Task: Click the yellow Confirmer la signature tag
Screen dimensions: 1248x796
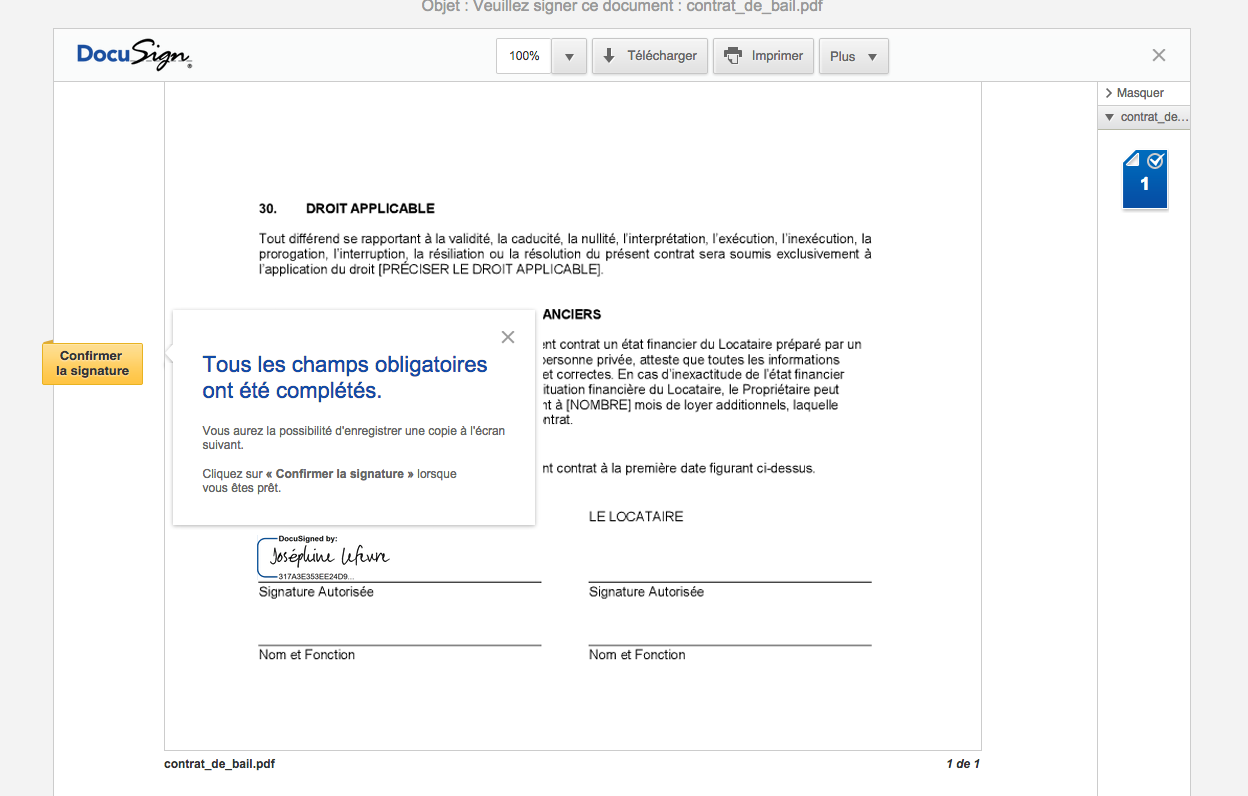Action: 92,364
